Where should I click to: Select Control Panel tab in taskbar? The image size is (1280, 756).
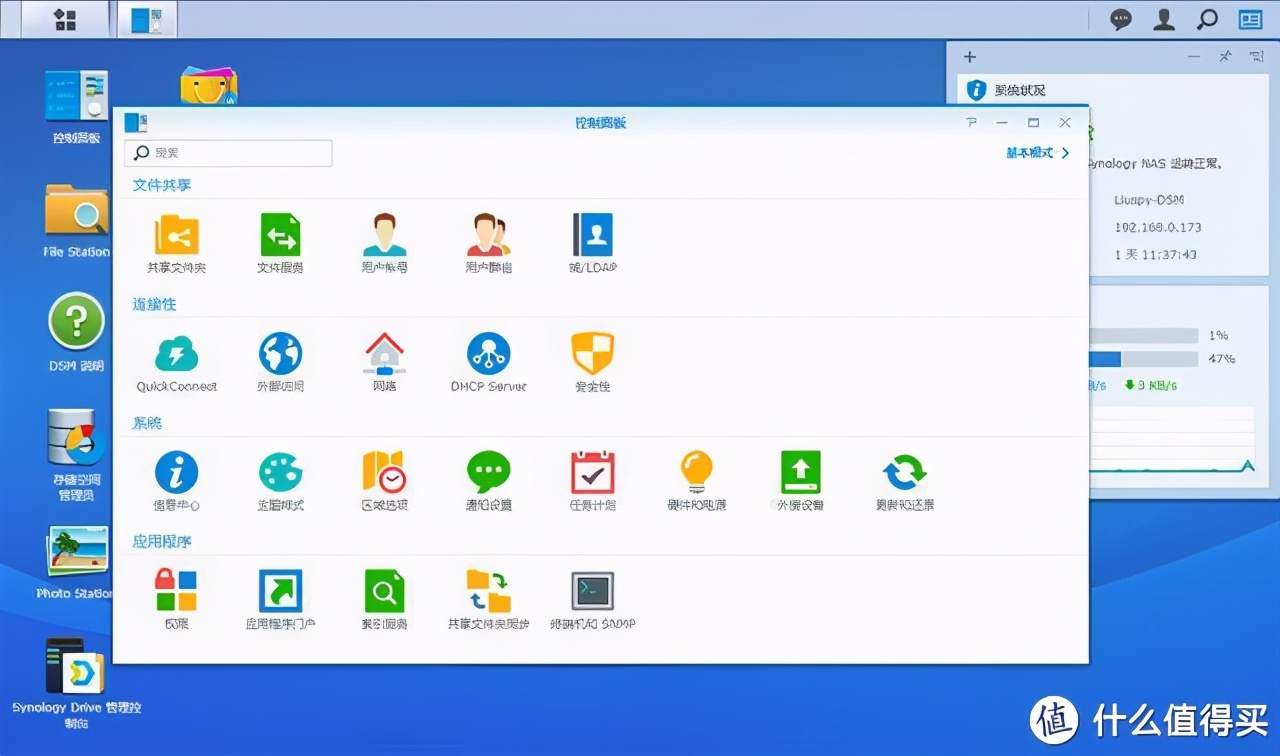point(147,19)
